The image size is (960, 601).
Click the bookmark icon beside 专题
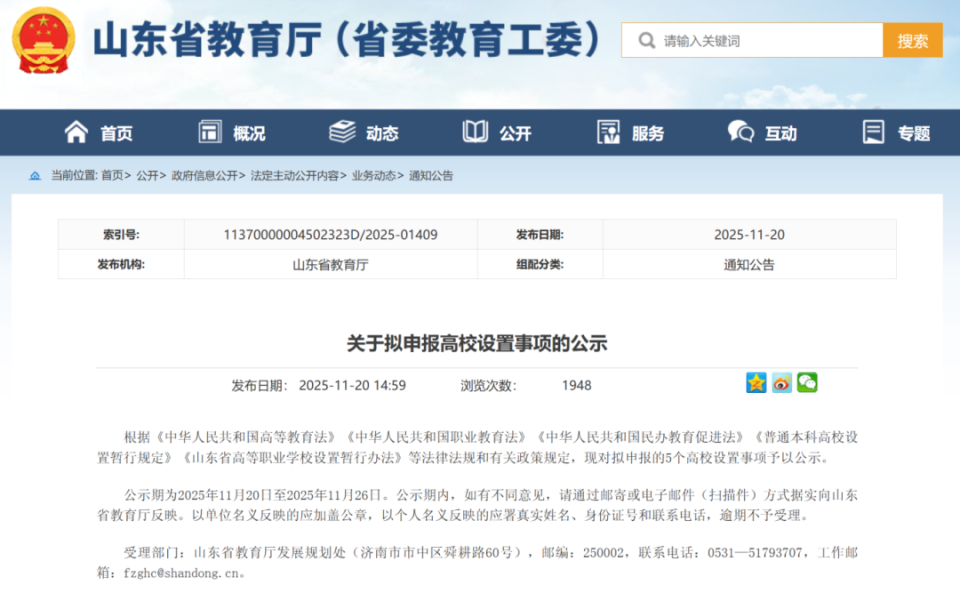(x=873, y=132)
